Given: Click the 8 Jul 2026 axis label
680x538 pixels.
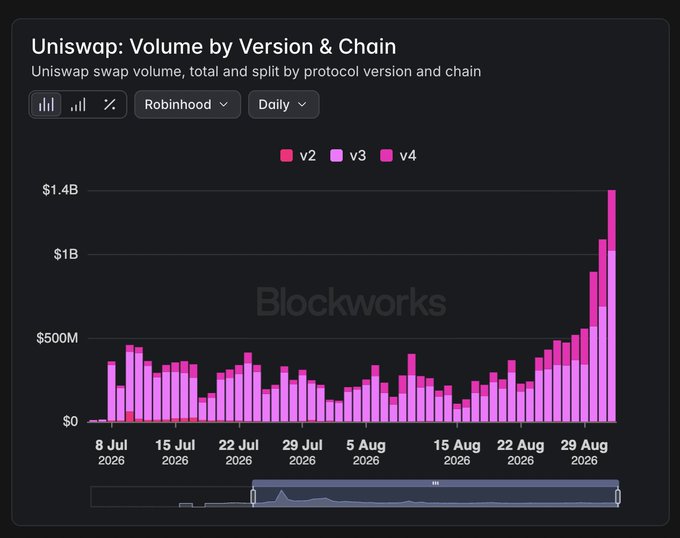Looking at the screenshot, I should pos(111,453).
